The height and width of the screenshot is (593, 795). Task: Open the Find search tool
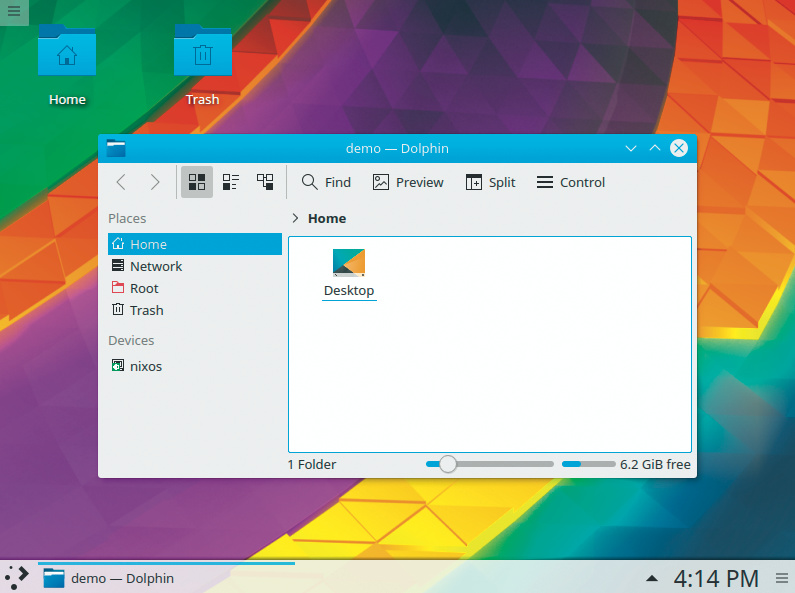[326, 182]
